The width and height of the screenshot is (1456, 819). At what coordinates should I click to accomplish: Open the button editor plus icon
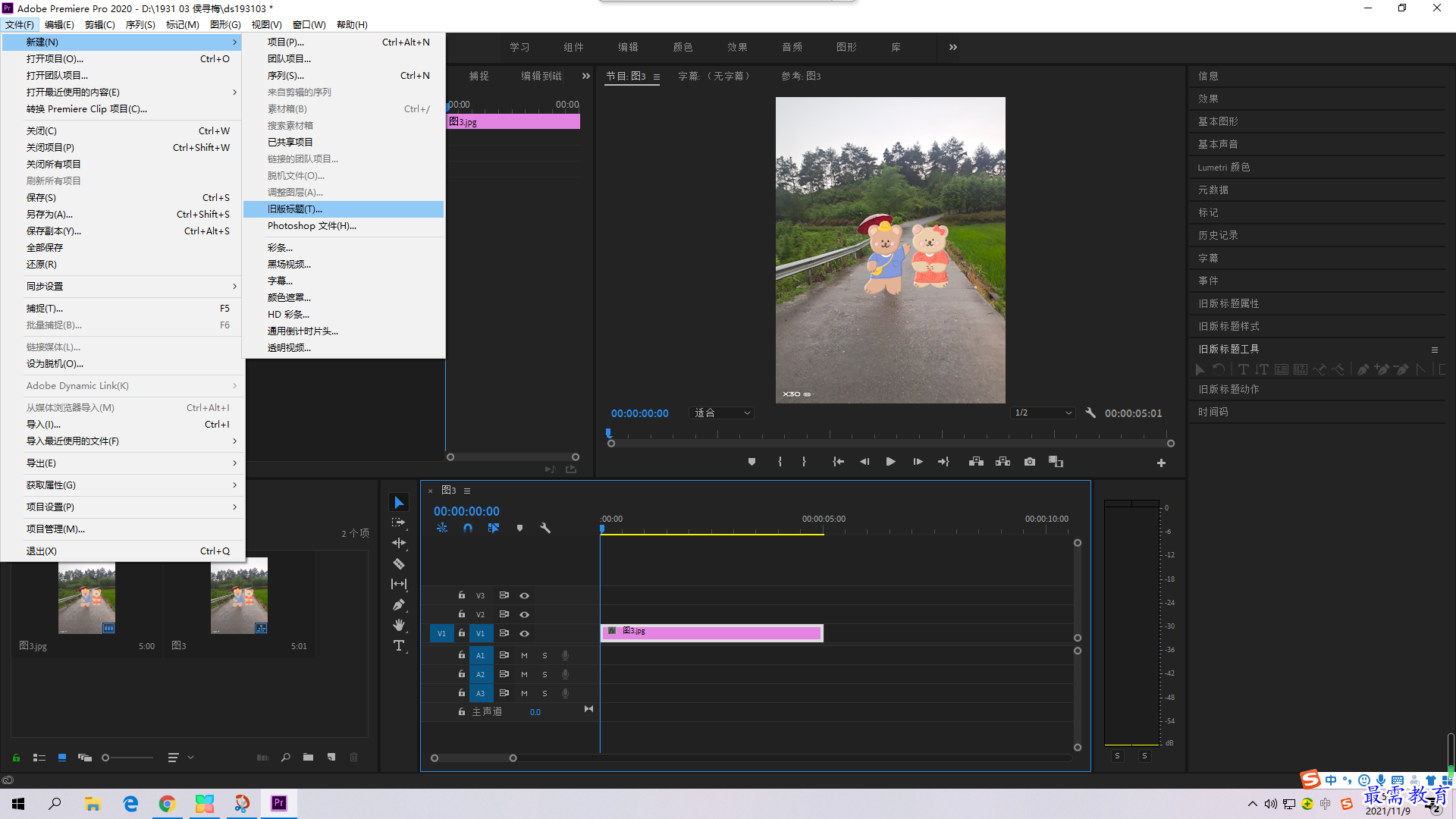point(1161,463)
